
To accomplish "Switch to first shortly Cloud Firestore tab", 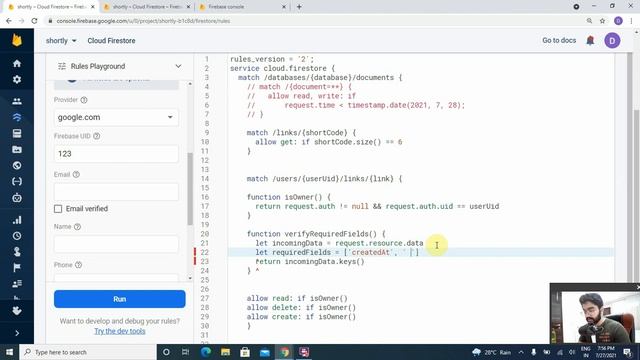I will pyautogui.click(x=51, y=7).
